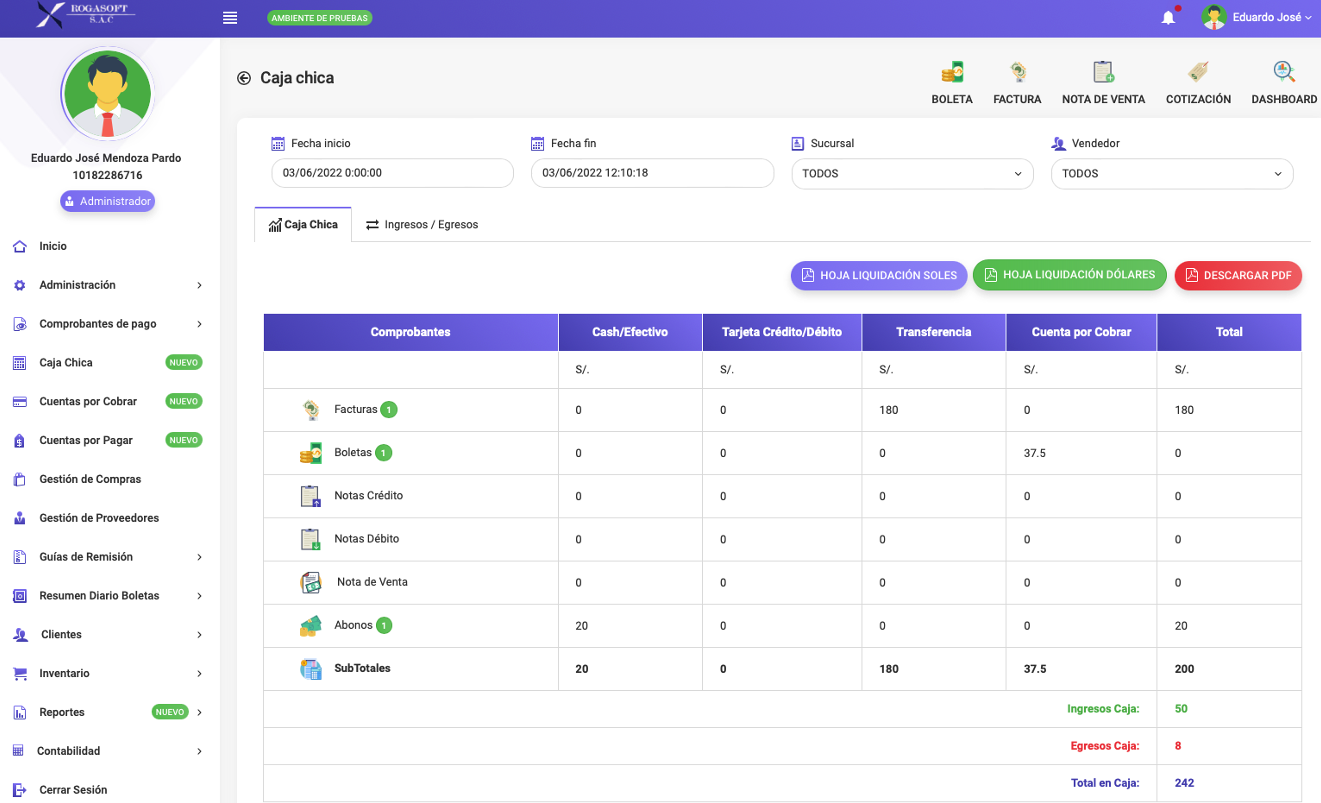Open the Vendedor dropdown
Viewport: 1321px width, 803px height.
[1171, 174]
